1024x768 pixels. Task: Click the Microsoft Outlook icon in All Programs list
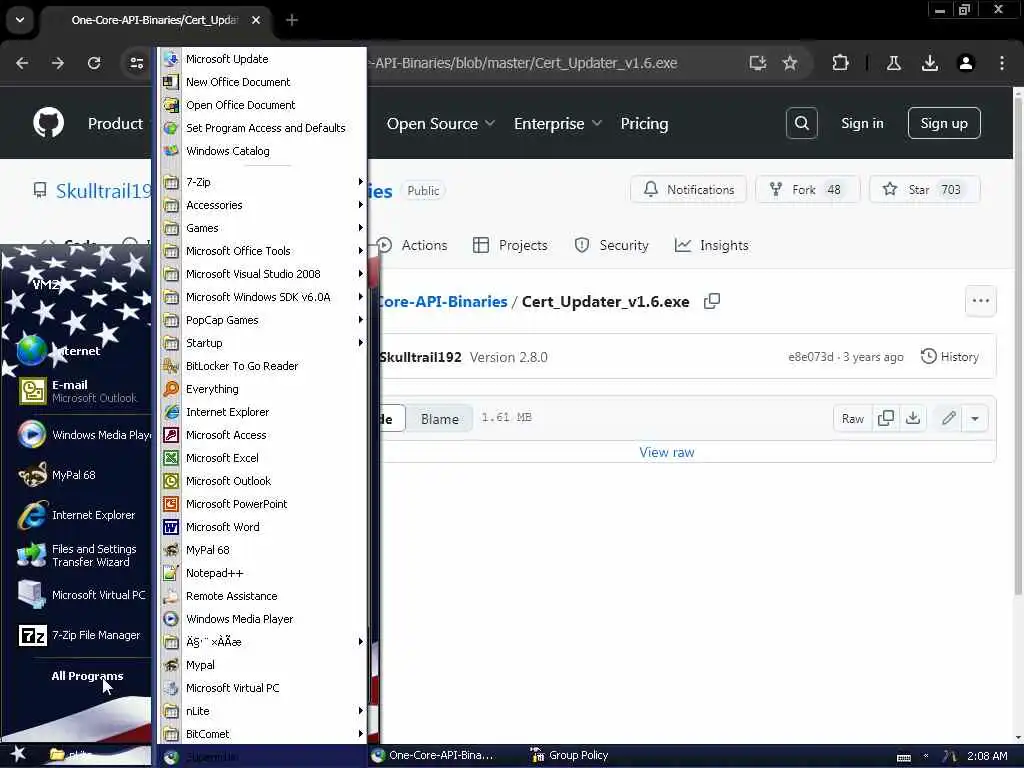(171, 481)
